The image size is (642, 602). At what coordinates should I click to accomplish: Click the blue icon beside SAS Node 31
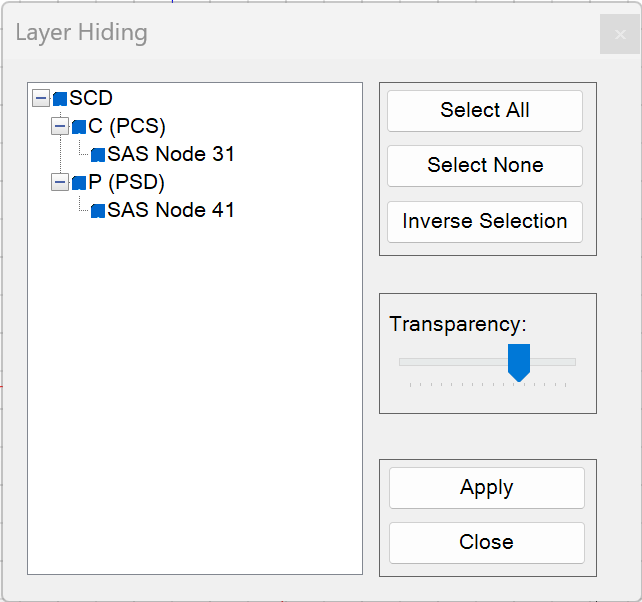98,155
